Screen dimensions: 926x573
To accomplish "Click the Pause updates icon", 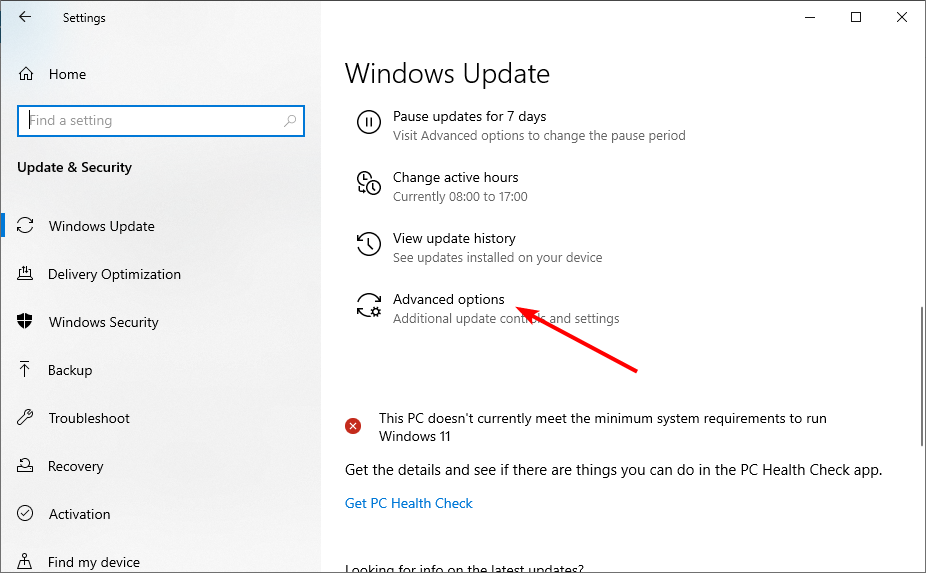I will pos(368,123).
